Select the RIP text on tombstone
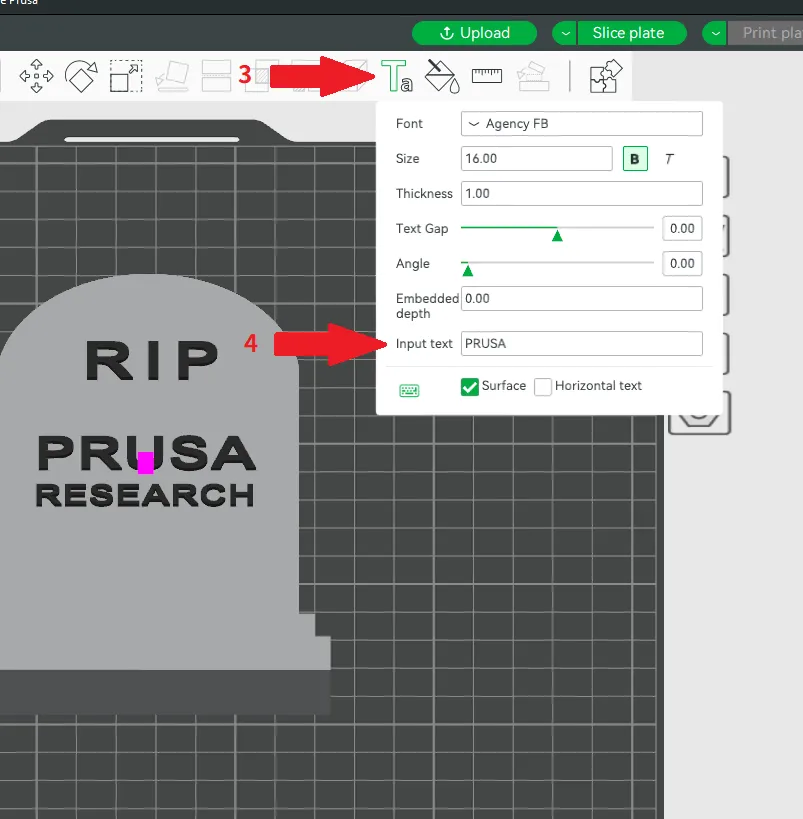The height and width of the screenshot is (819, 803). [152, 360]
